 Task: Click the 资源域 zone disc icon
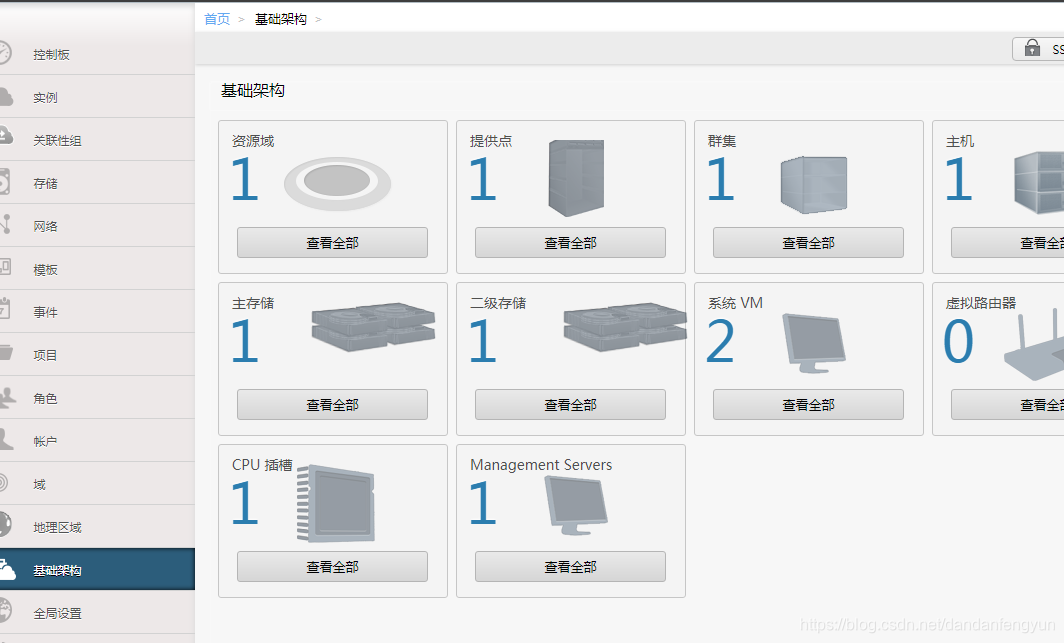click(x=337, y=182)
